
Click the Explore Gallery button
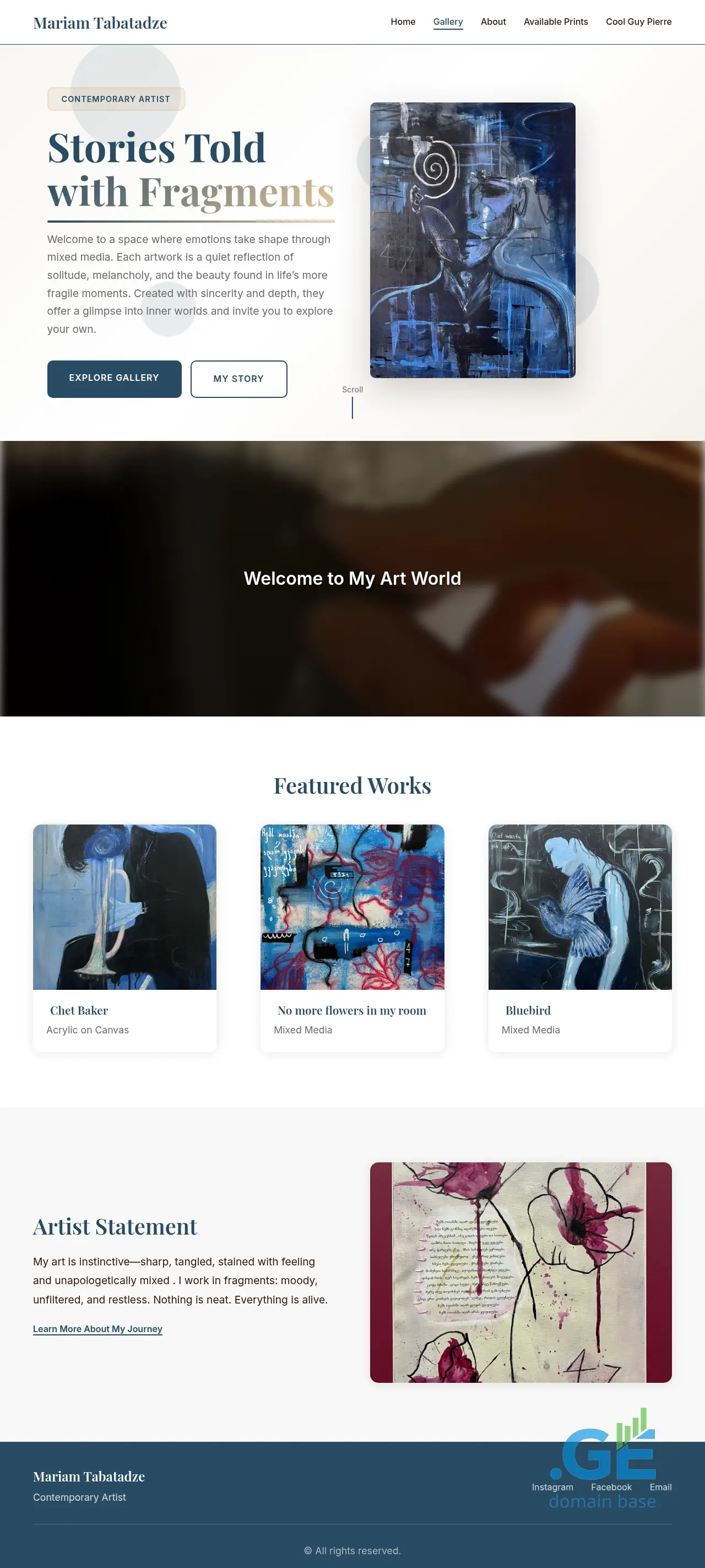coord(115,379)
